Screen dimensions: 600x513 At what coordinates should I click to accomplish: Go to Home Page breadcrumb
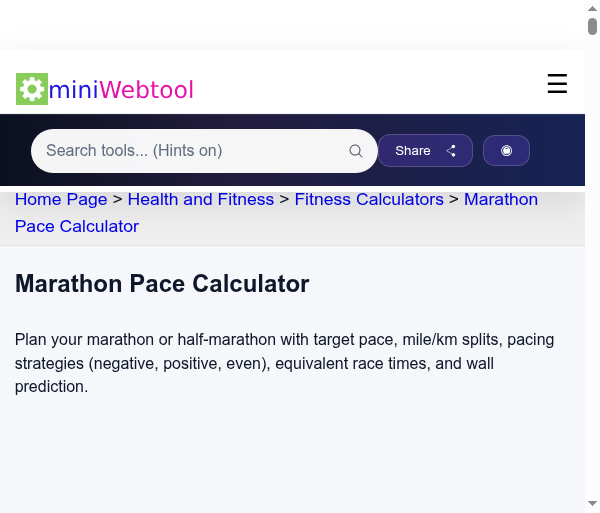pos(61,199)
